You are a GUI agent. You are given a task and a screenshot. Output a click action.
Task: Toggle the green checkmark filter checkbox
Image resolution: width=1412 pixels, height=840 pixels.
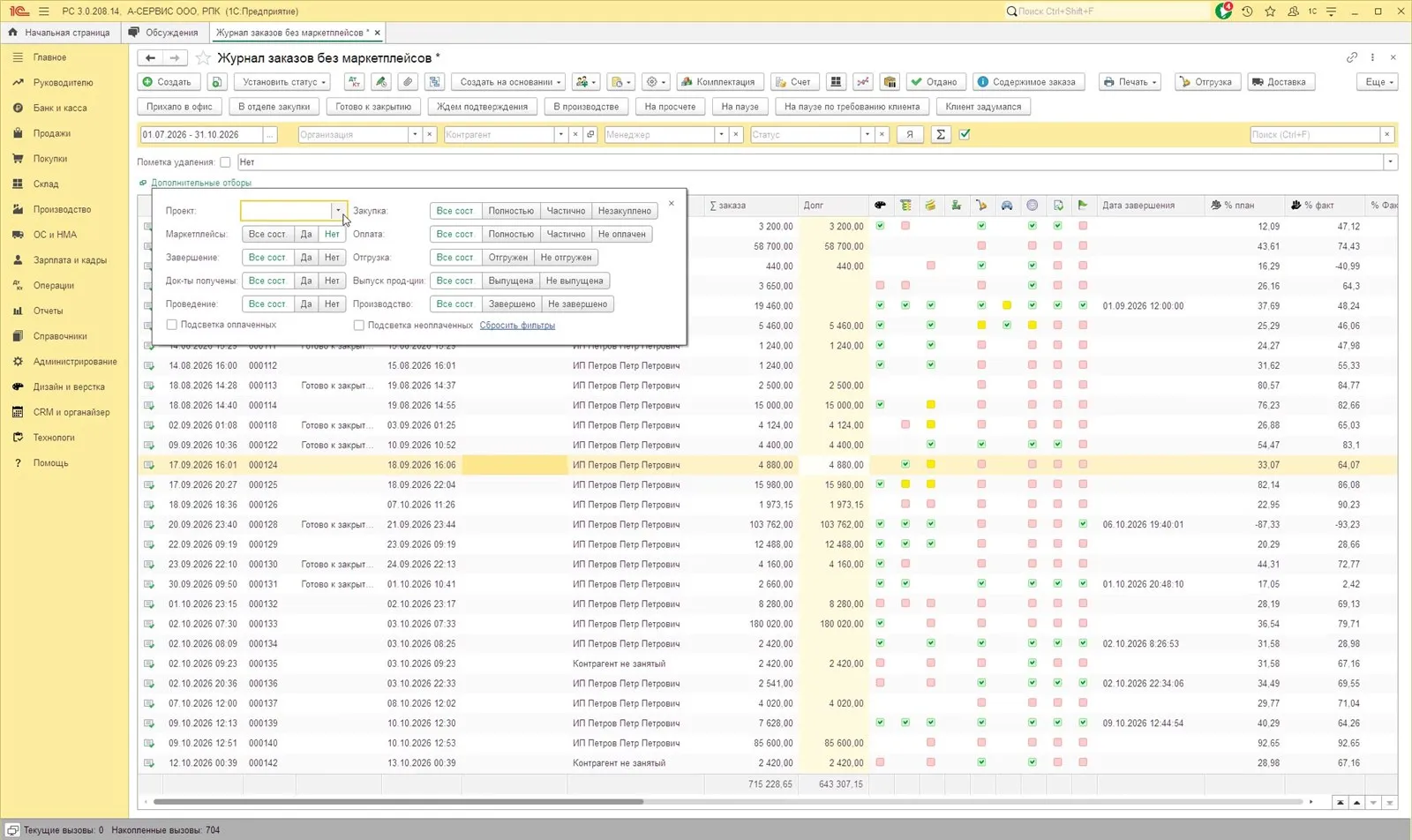click(x=965, y=135)
